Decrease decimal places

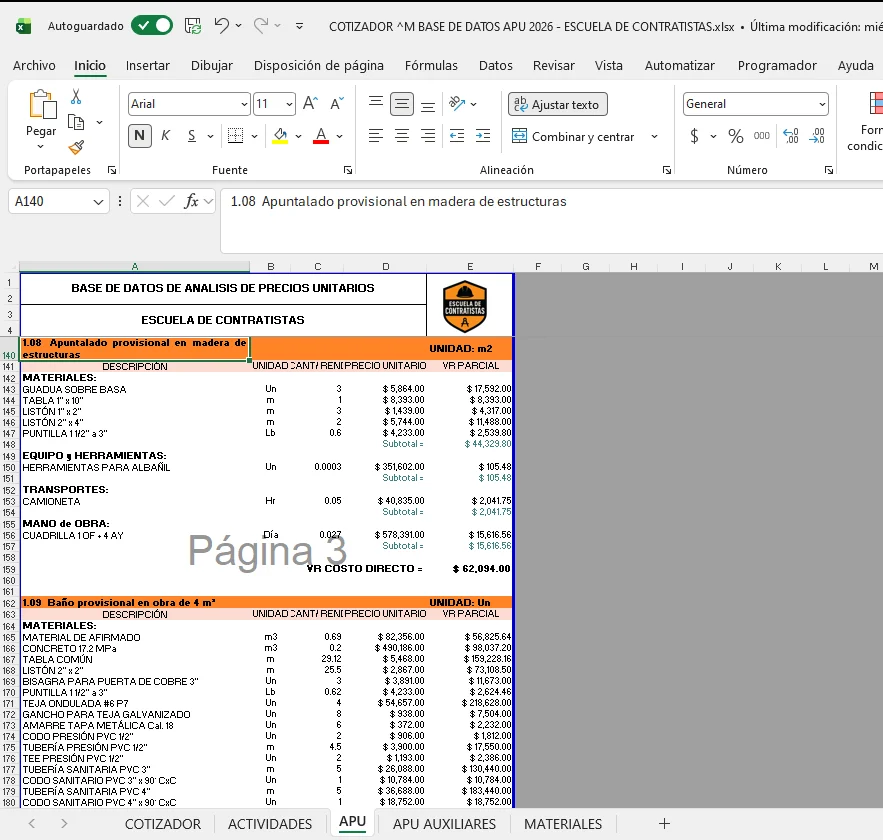coord(817,136)
